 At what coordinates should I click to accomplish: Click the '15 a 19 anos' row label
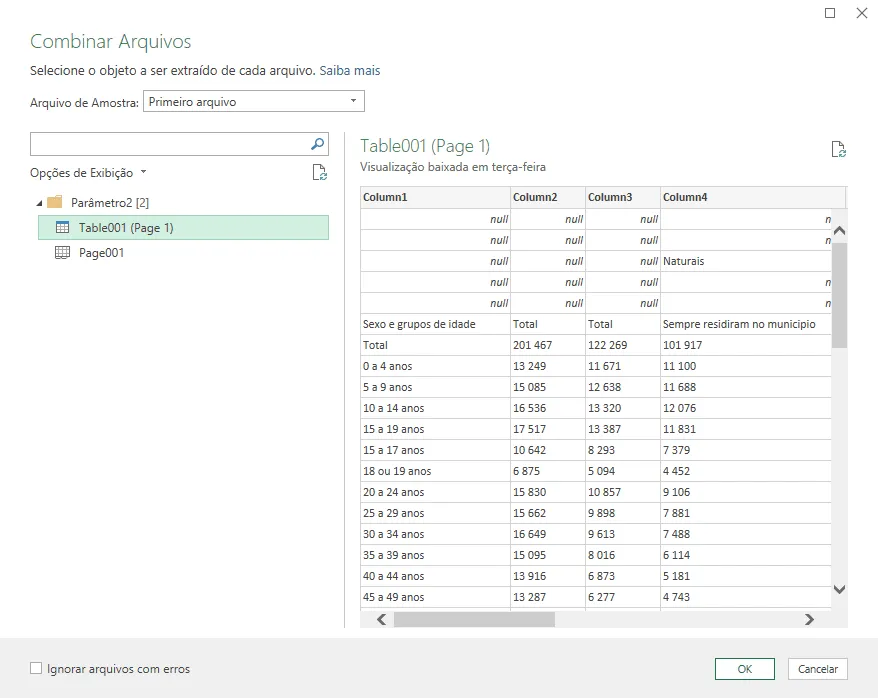tap(435, 429)
